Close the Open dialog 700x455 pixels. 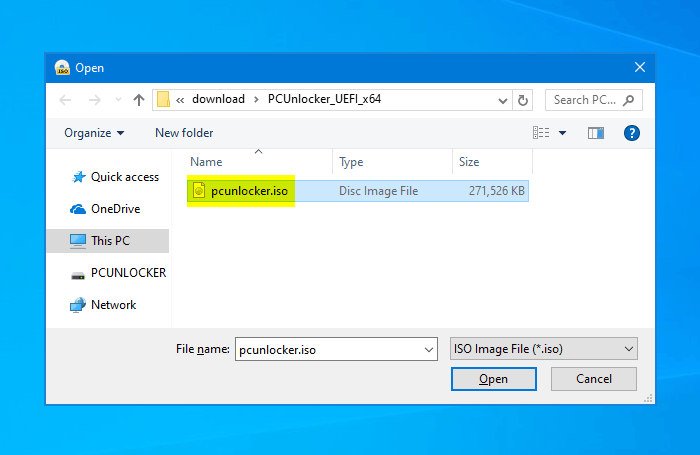pyautogui.click(x=640, y=67)
